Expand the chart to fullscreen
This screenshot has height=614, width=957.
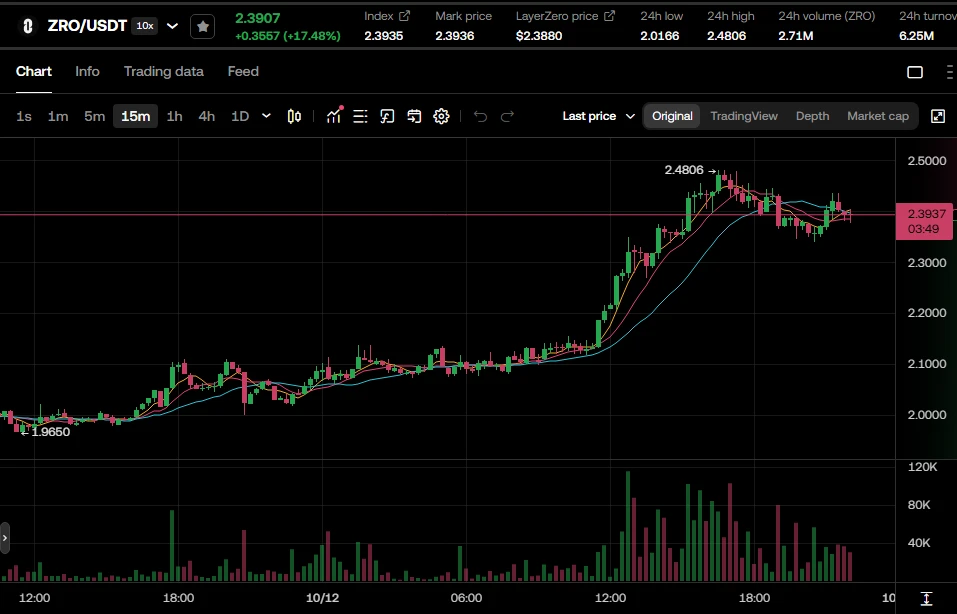938,116
